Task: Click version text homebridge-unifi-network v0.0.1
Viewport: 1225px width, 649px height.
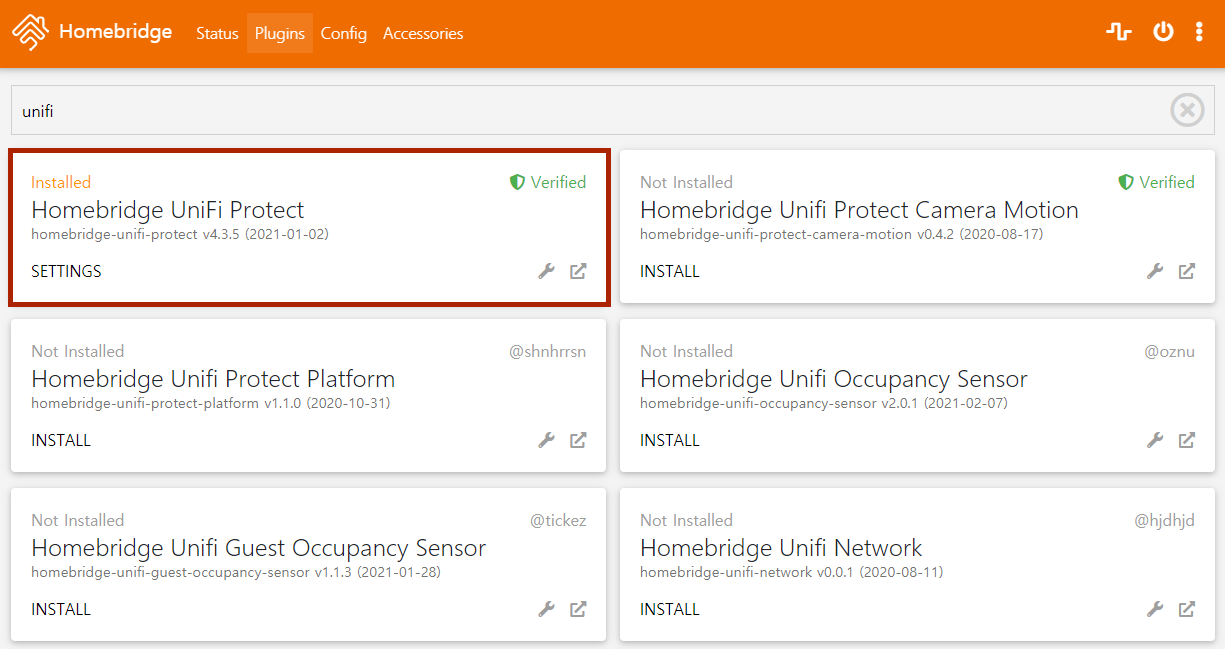Action: tap(791, 573)
